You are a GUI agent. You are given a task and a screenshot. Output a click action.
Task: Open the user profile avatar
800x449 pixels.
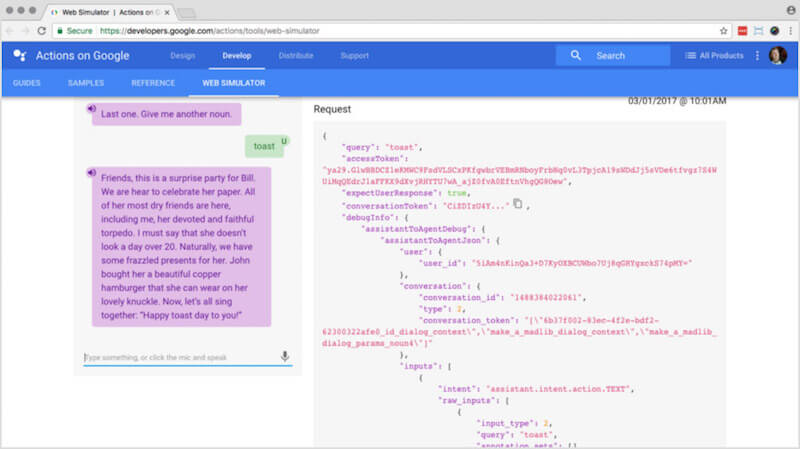coord(778,55)
